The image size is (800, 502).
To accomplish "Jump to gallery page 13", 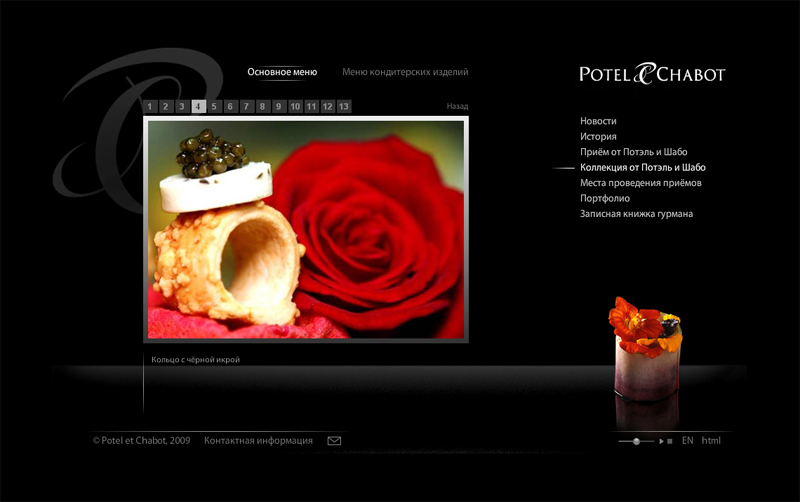I will tap(344, 106).
